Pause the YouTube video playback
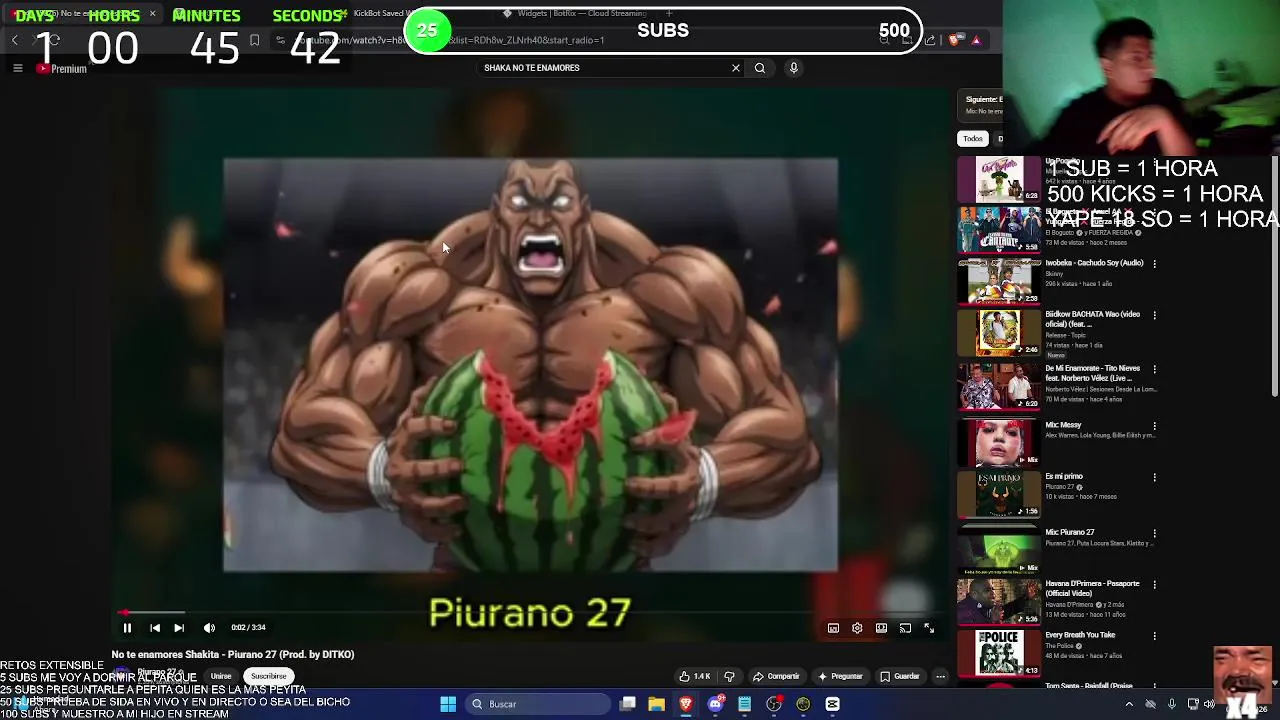This screenshot has width=1280, height=720. (x=127, y=628)
